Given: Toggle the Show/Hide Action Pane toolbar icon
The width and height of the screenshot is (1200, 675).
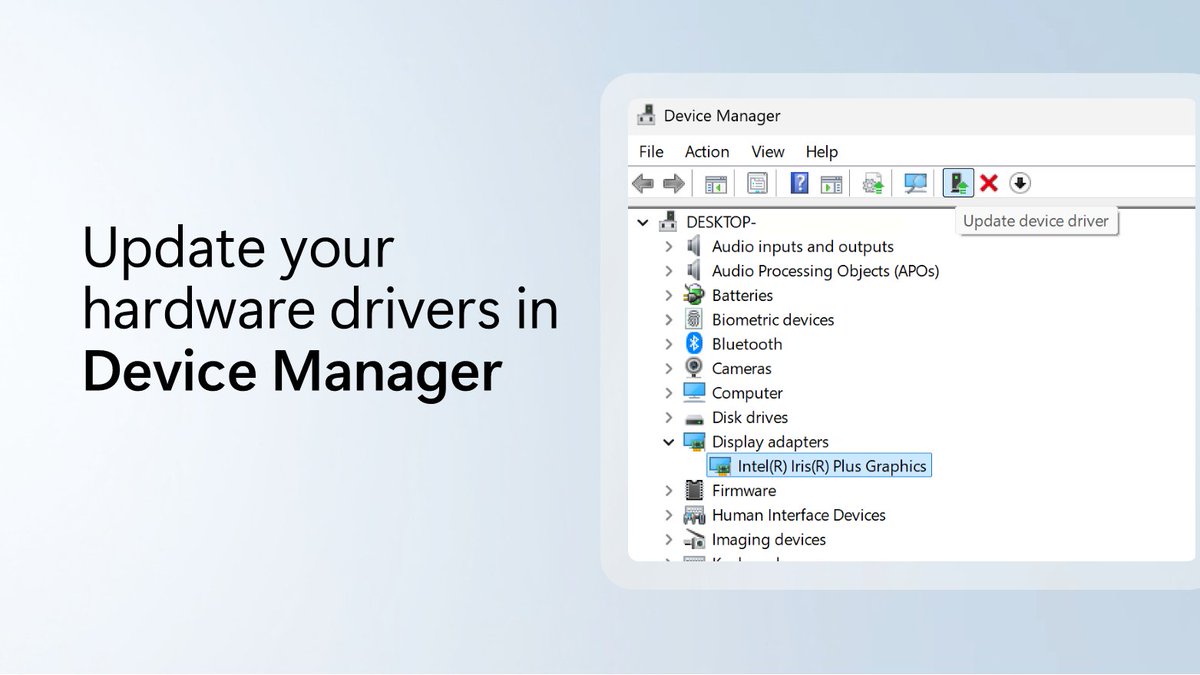Looking at the screenshot, I should 831,183.
